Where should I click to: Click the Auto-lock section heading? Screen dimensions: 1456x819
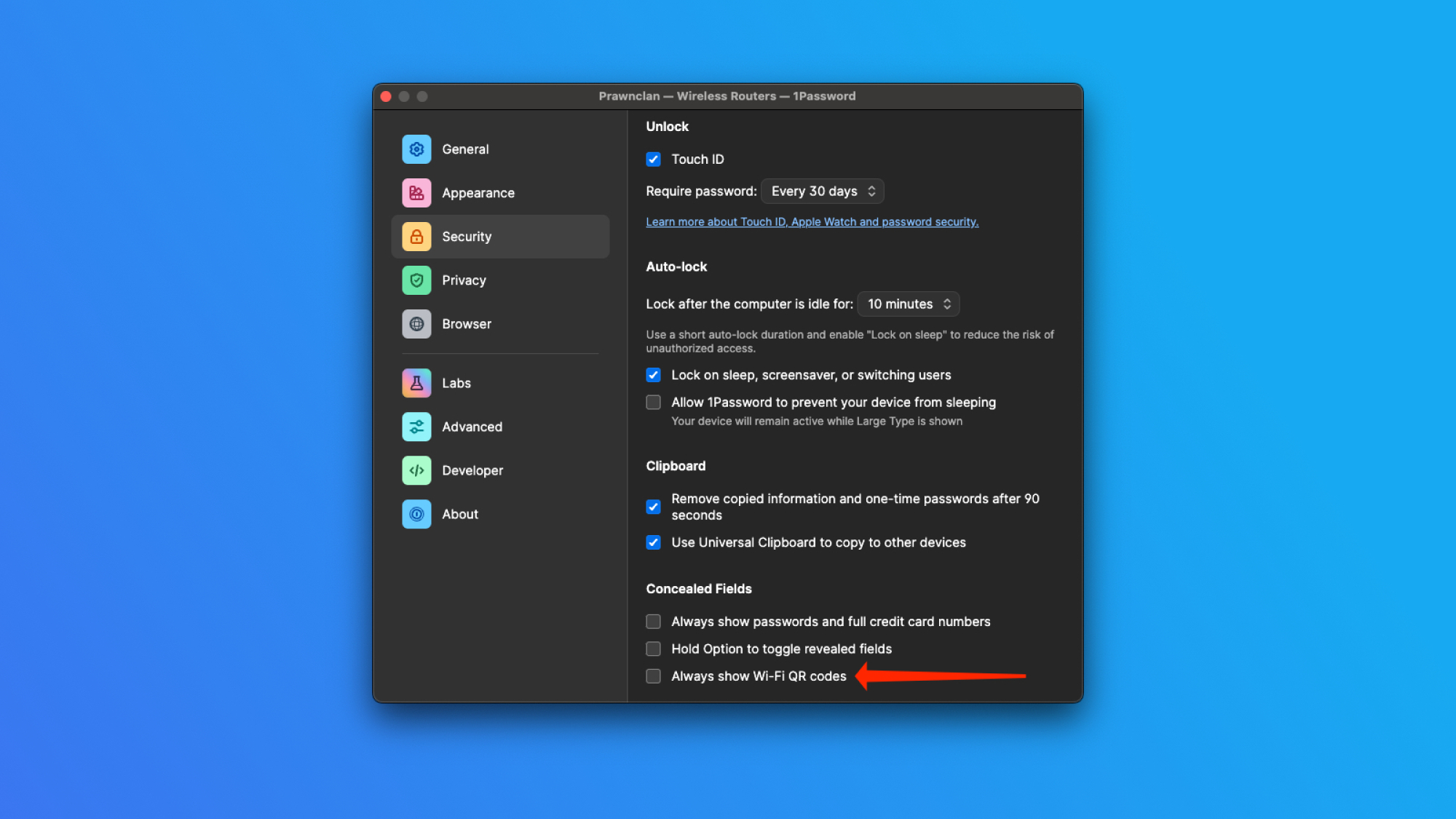[x=676, y=267]
